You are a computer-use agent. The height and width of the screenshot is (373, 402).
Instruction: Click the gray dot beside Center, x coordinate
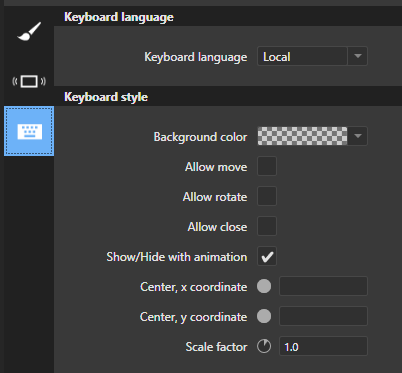[264, 286]
